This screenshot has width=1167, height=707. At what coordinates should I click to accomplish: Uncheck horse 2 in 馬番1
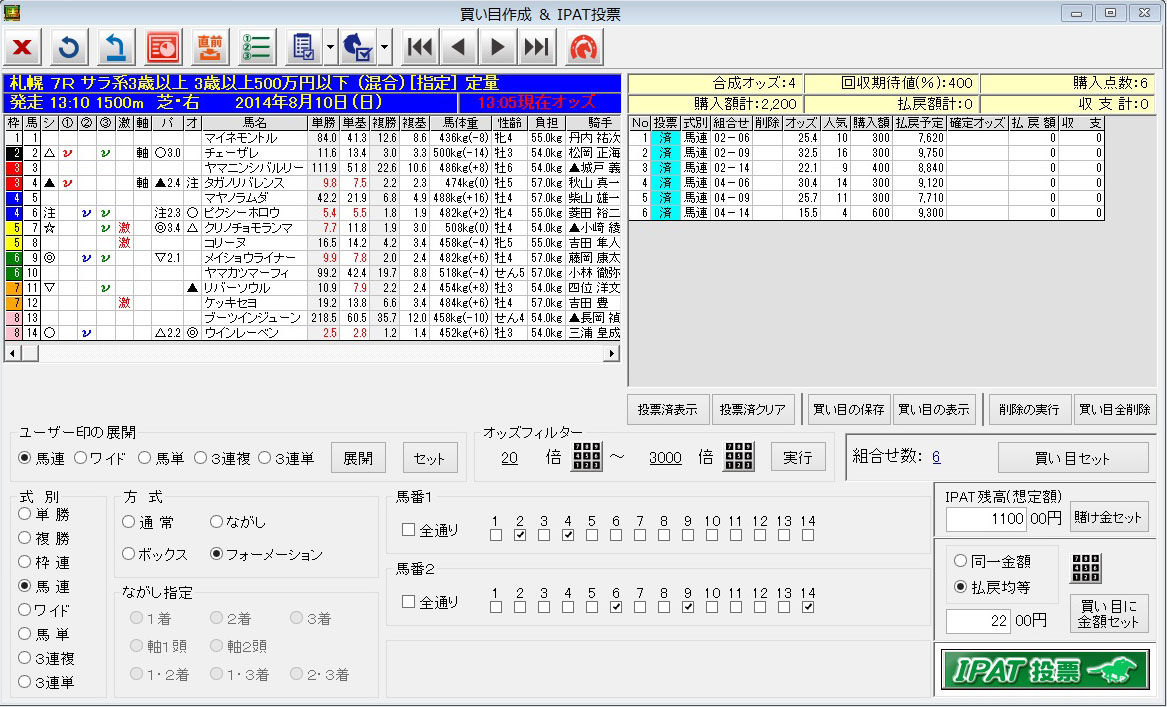tap(519, 535)
